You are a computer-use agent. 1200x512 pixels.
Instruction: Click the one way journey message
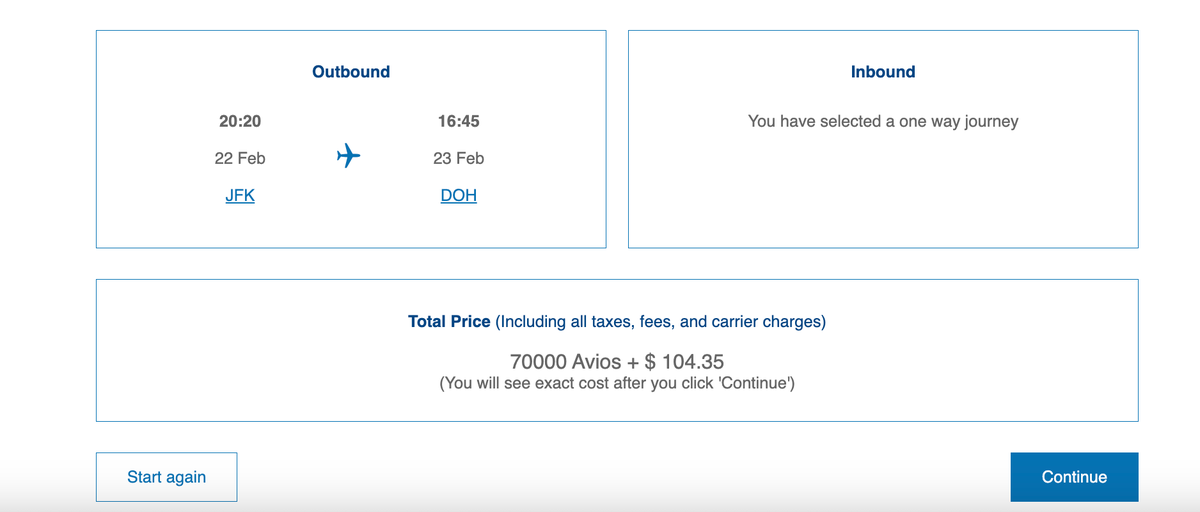[883, 121]
